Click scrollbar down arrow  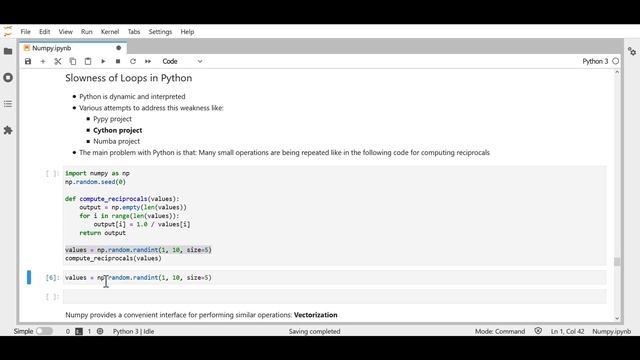[617, 318]
